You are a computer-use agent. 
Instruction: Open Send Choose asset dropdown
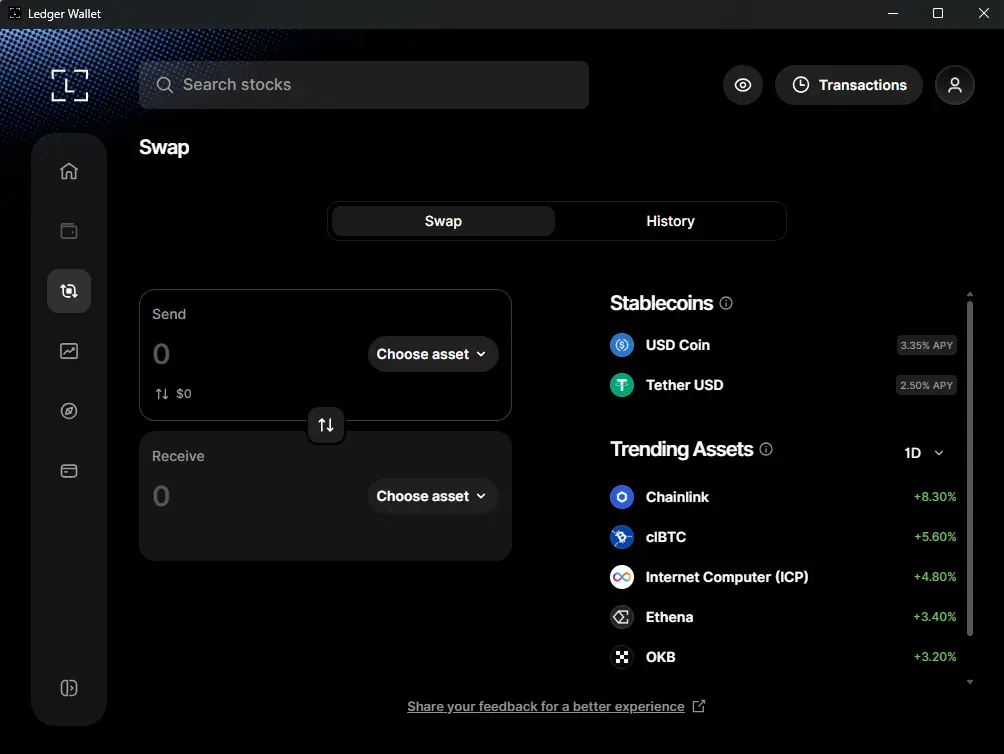(x=433, y=354)
